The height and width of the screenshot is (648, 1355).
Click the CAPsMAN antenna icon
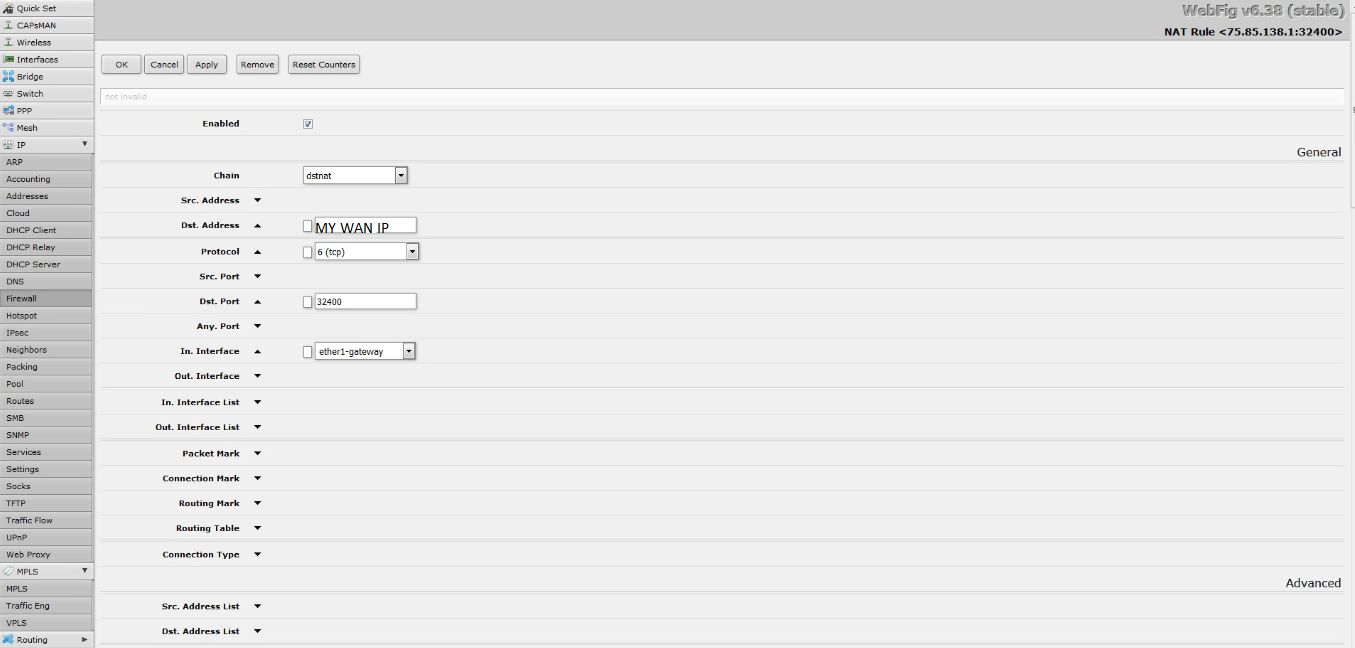(x=8, y=25)
